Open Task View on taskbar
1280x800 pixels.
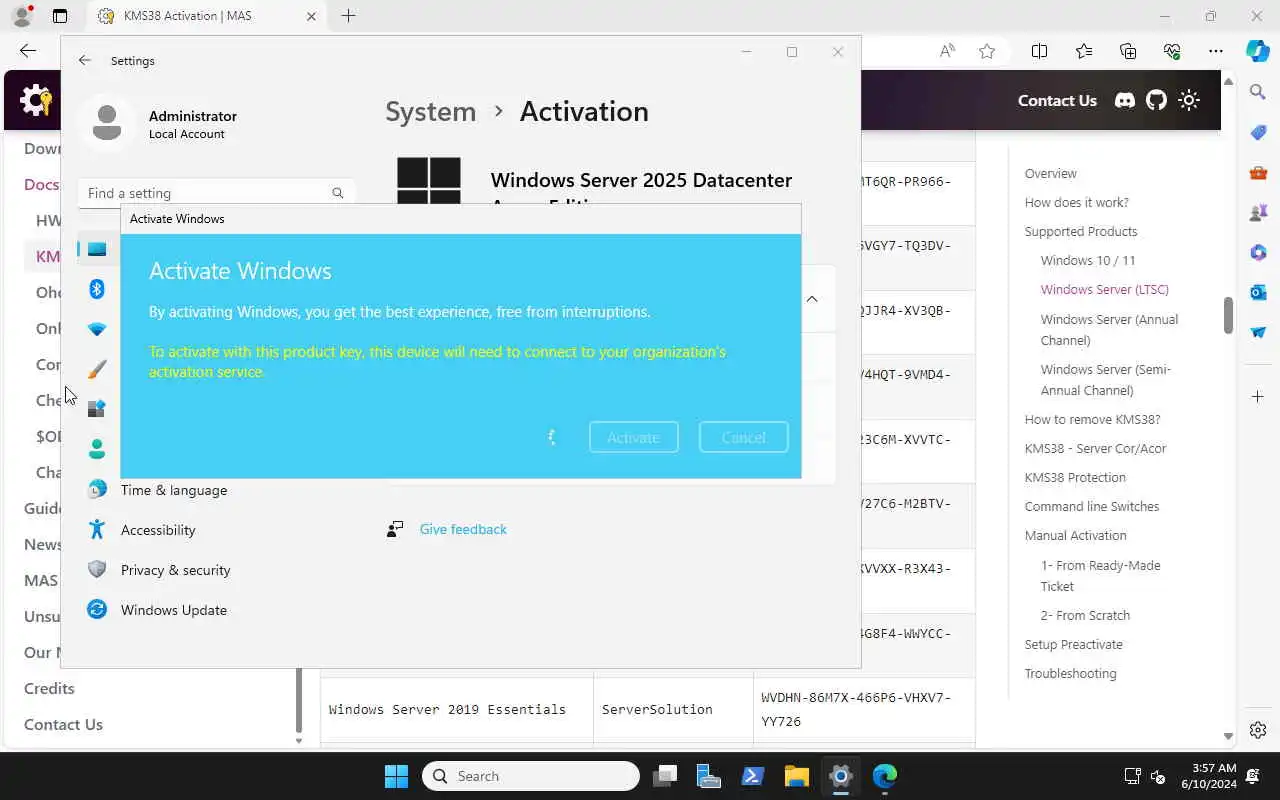[665, 776]
